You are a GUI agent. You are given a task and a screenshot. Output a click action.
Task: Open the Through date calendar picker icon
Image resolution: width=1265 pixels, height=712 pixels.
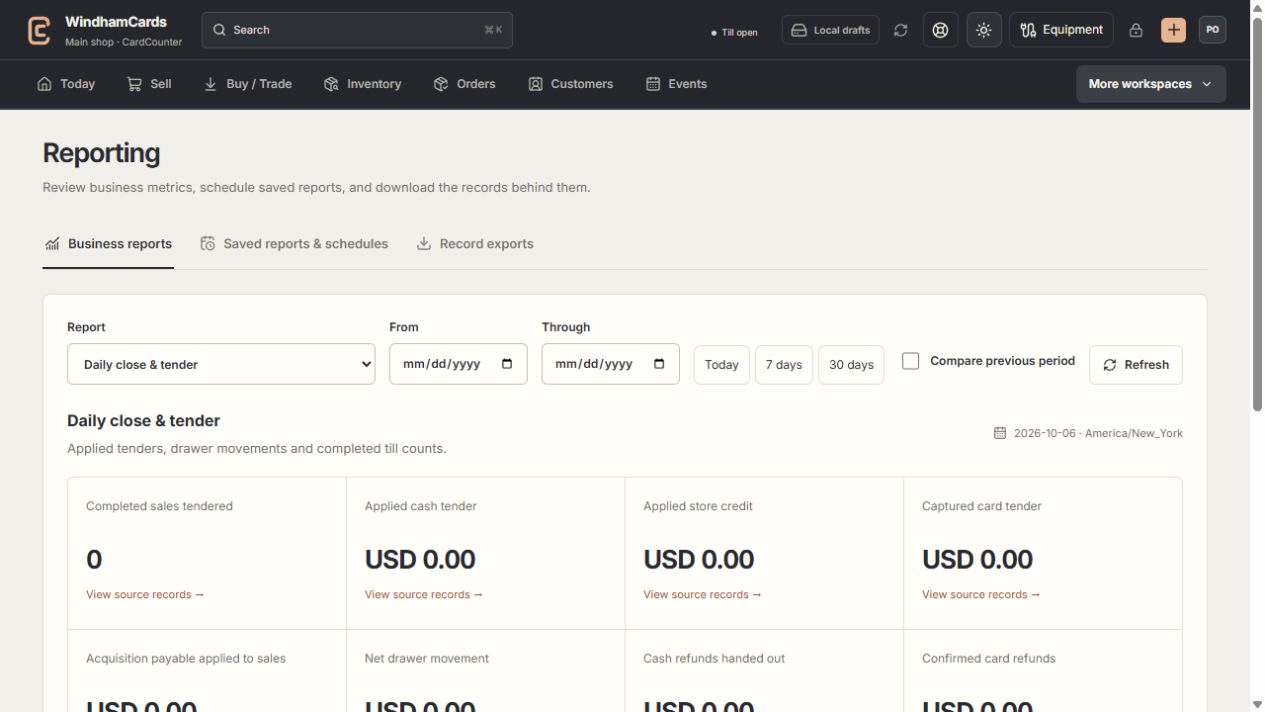(659, 364)
